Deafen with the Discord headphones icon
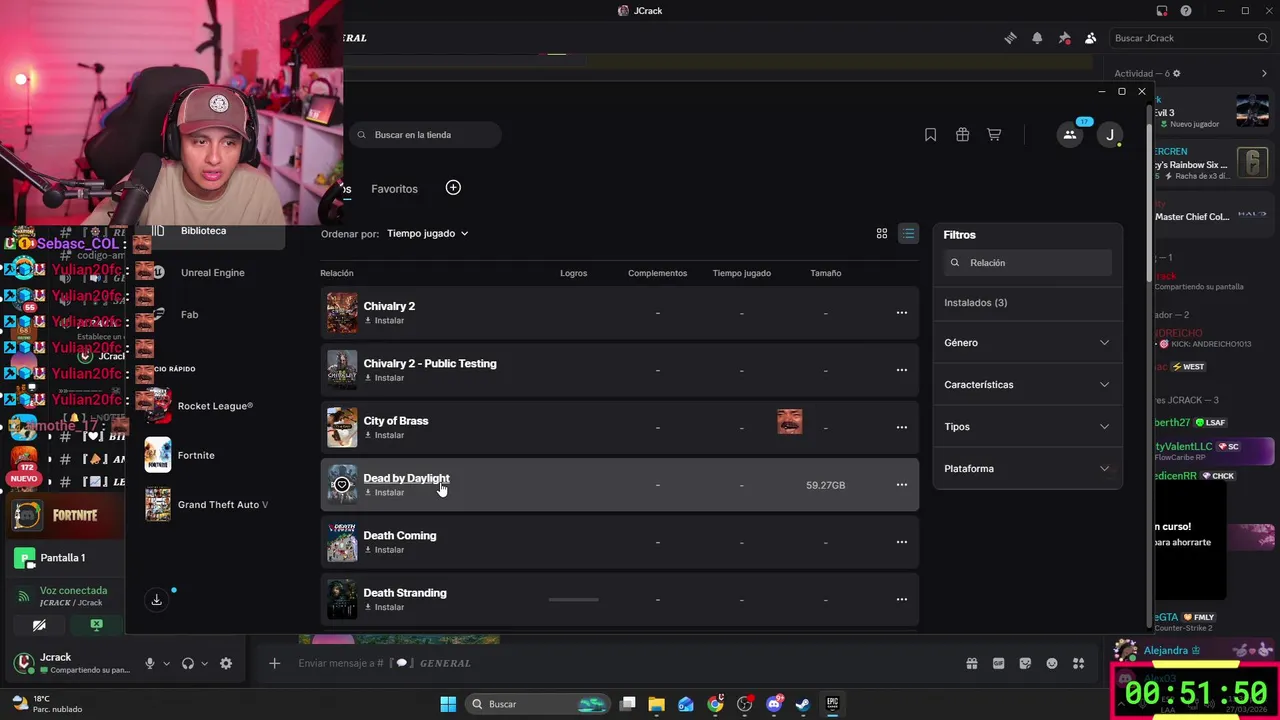 point(187,663)
